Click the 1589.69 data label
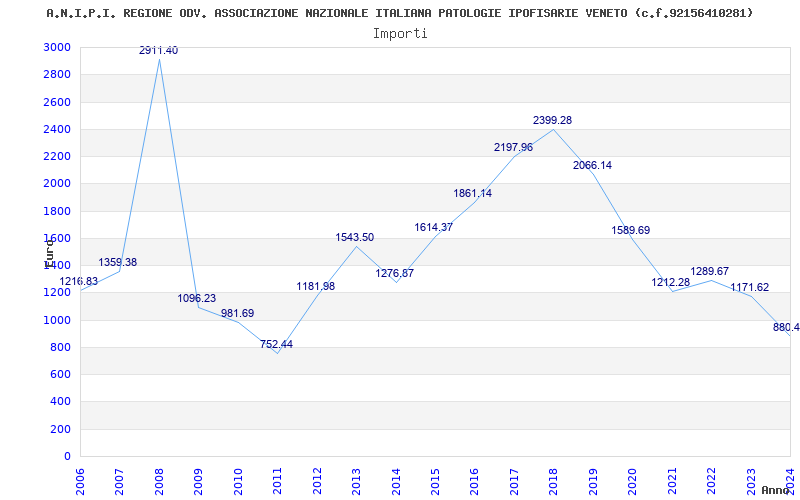The image size is (800, 500). pos(631,230)
